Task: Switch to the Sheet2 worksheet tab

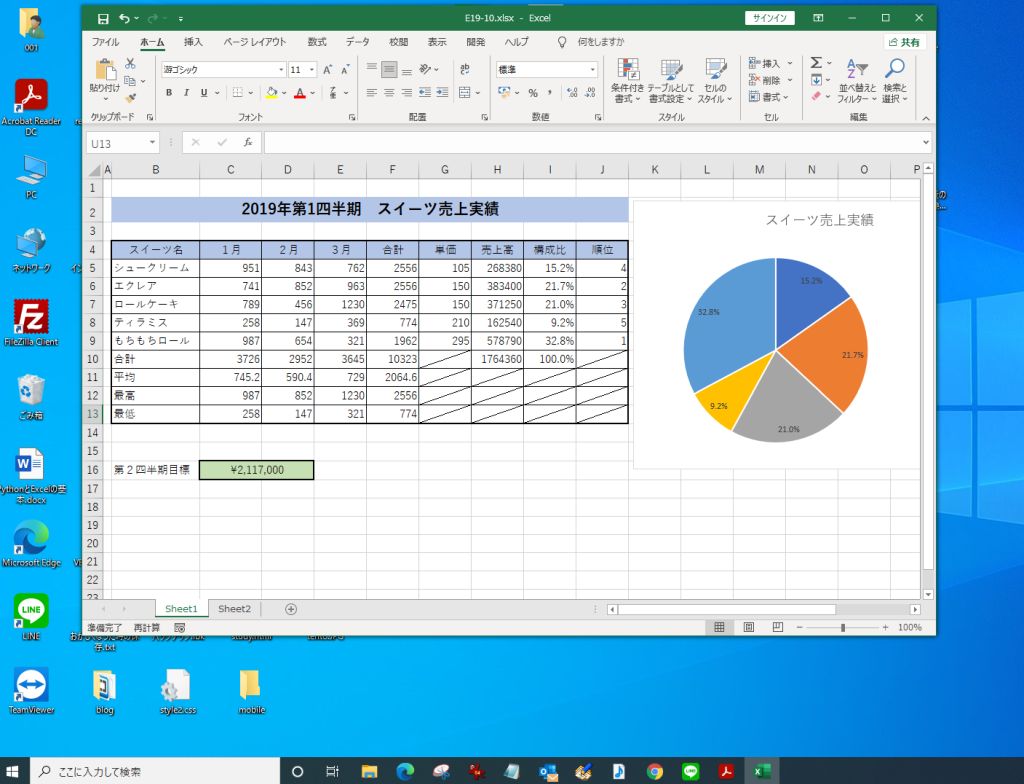Action: tap(234, 609)
